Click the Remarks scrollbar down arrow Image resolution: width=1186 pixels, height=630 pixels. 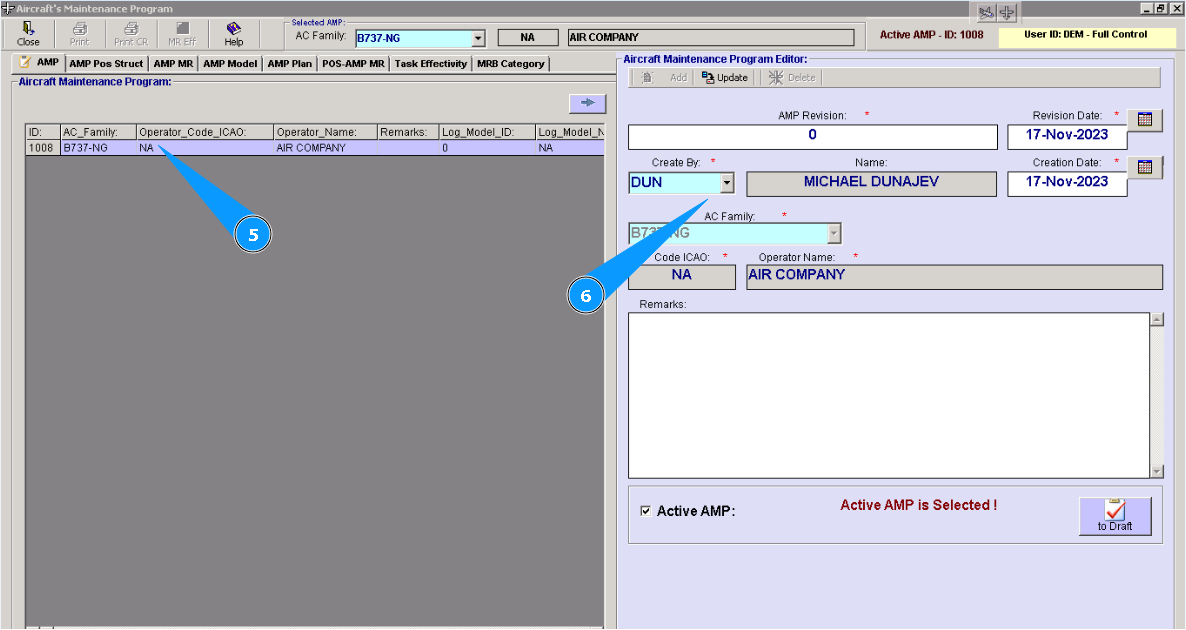(x=1157, y=471)
